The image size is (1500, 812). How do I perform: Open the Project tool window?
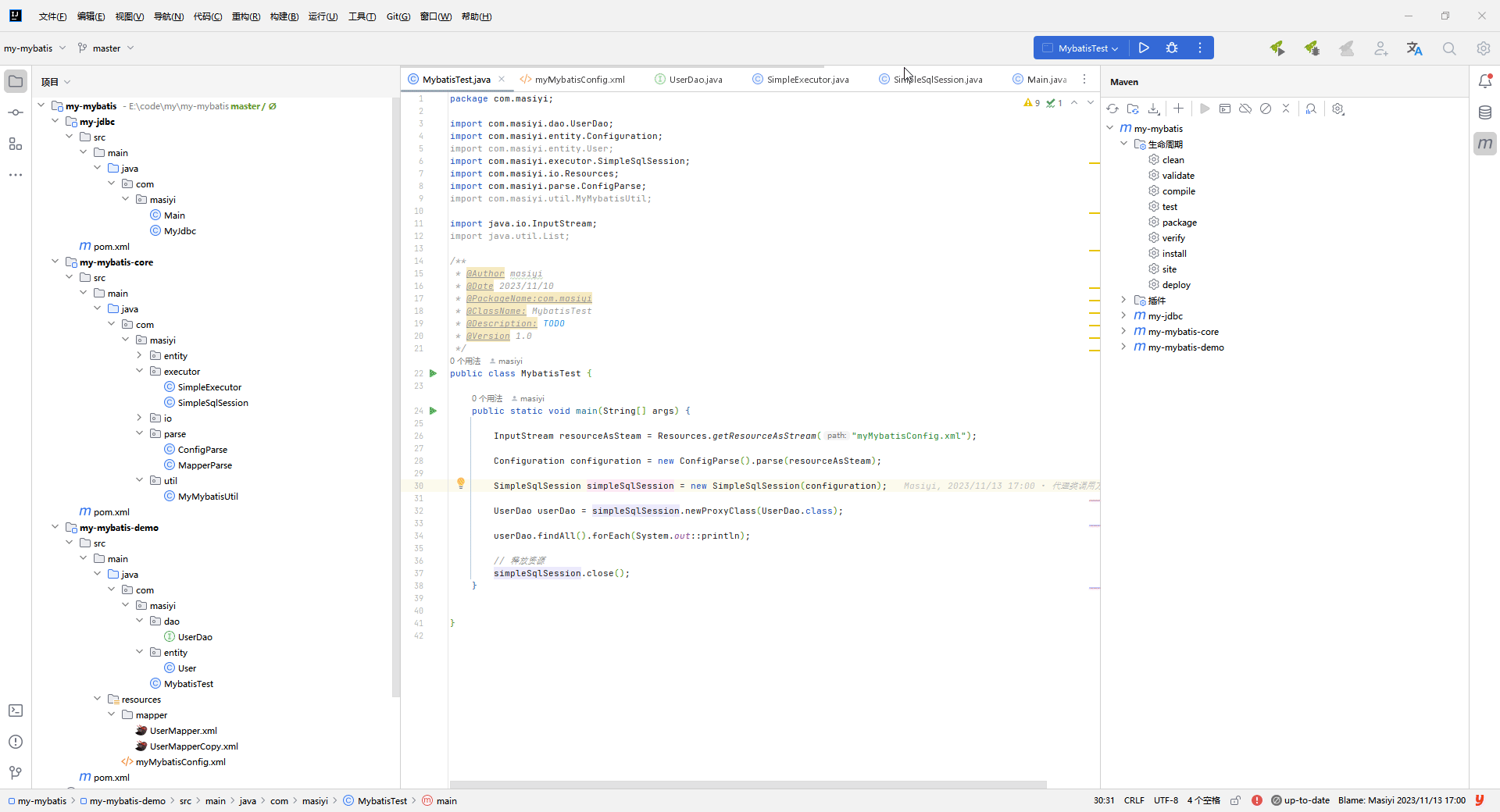click(16, 81)
